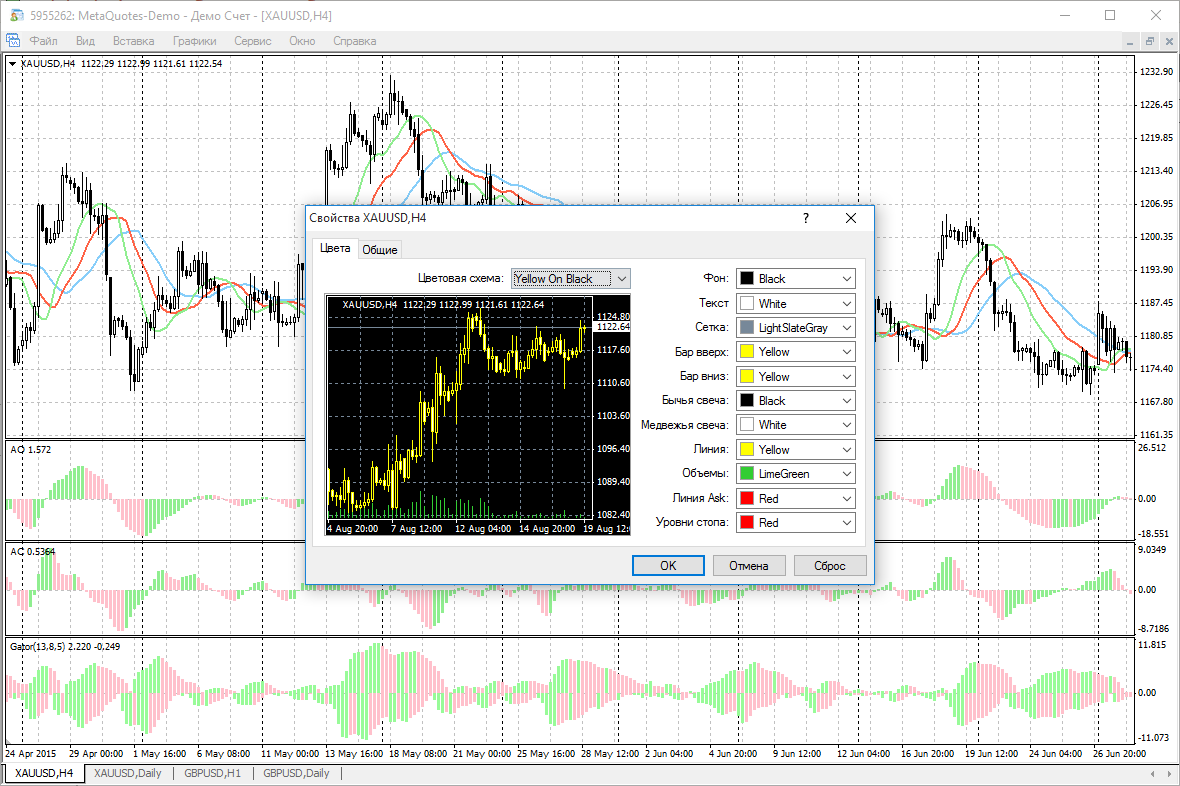This screenshot has height=786, width=1180.
Task: Restore down the chart child window
Action: [1149, 41]
